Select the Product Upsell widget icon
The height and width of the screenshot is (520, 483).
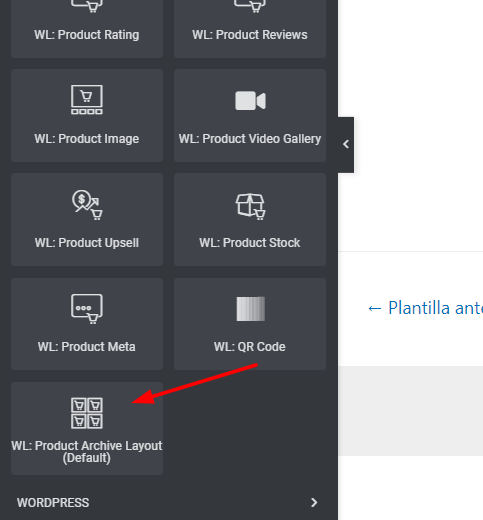click(87, 205)
